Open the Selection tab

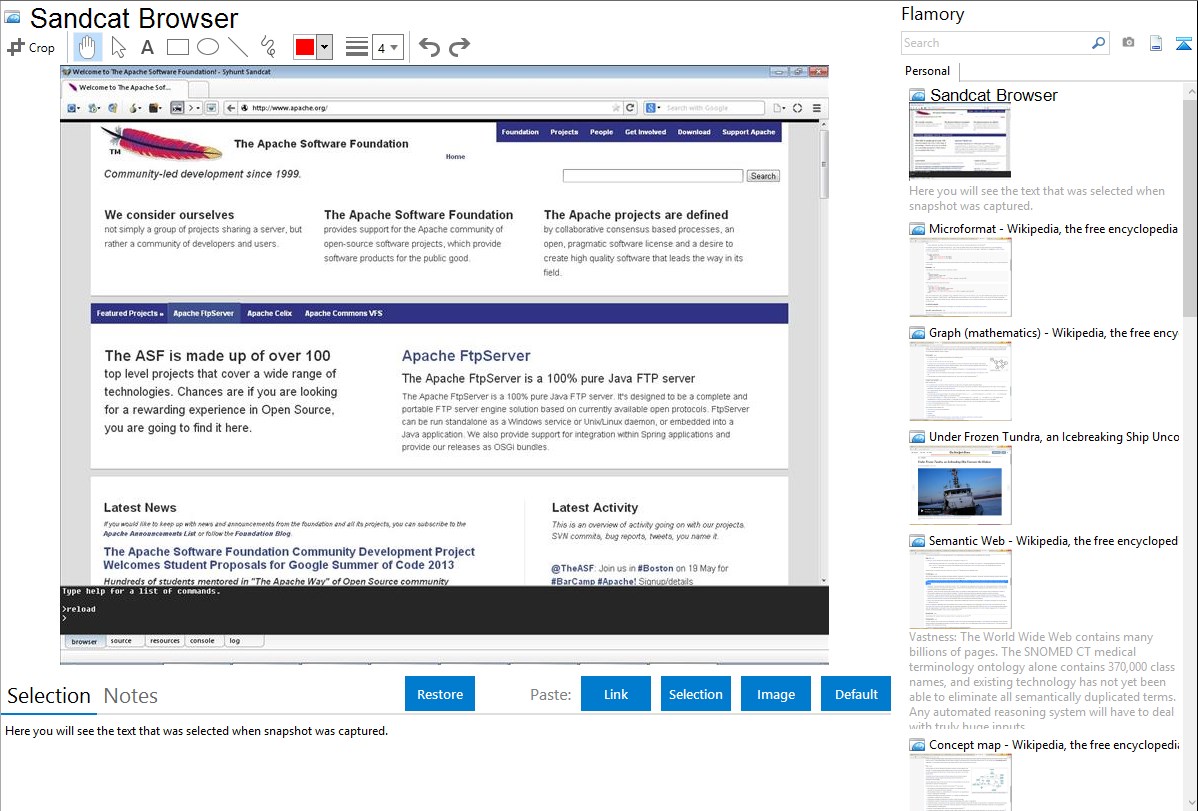(x=49, y=696)
